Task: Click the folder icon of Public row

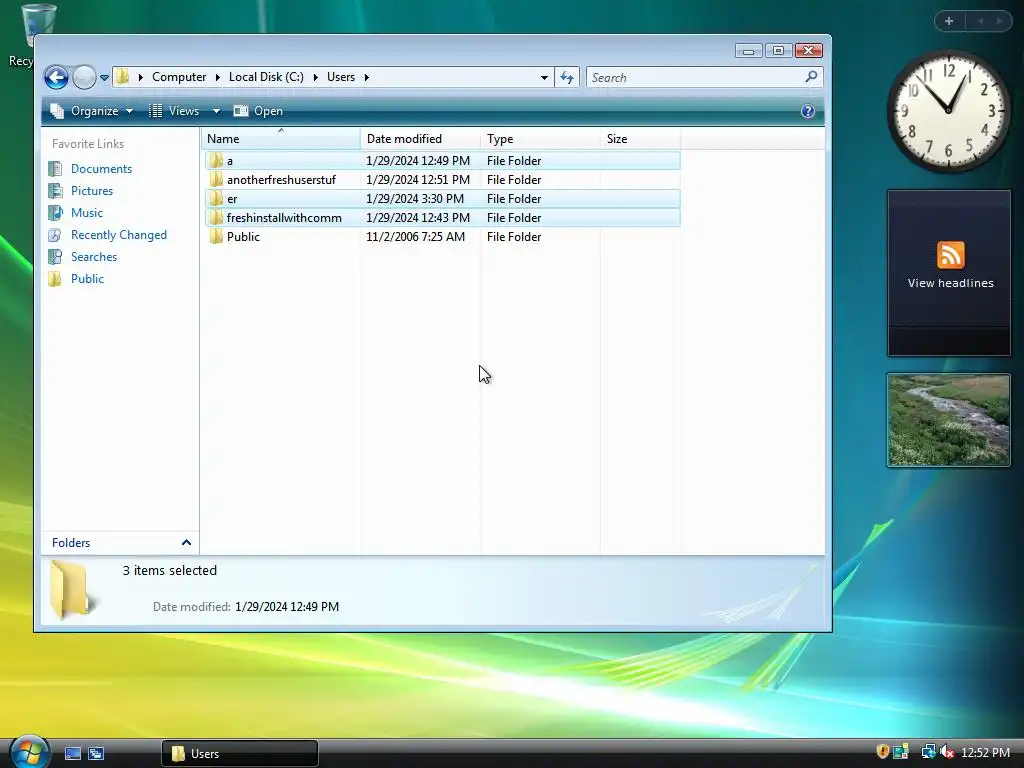Action: pos(216,236)
